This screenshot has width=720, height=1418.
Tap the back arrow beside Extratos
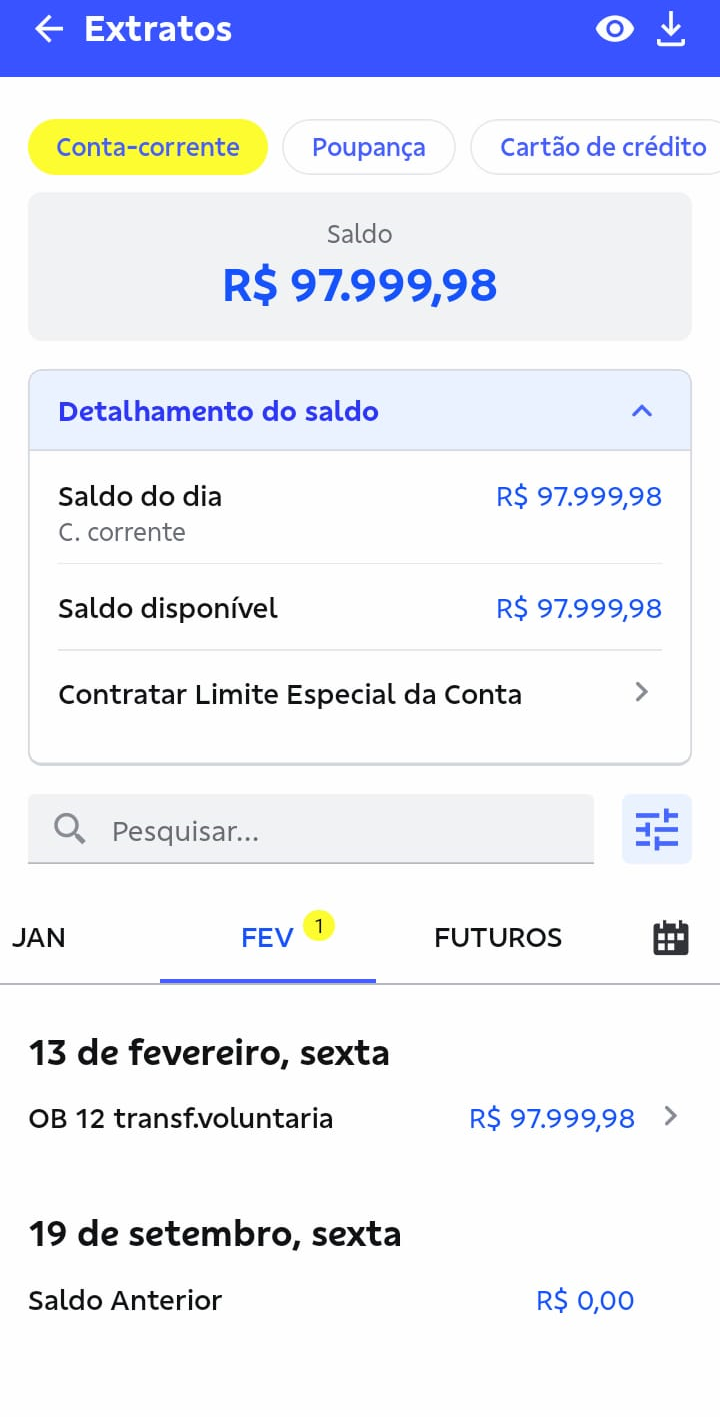(48, 30)
